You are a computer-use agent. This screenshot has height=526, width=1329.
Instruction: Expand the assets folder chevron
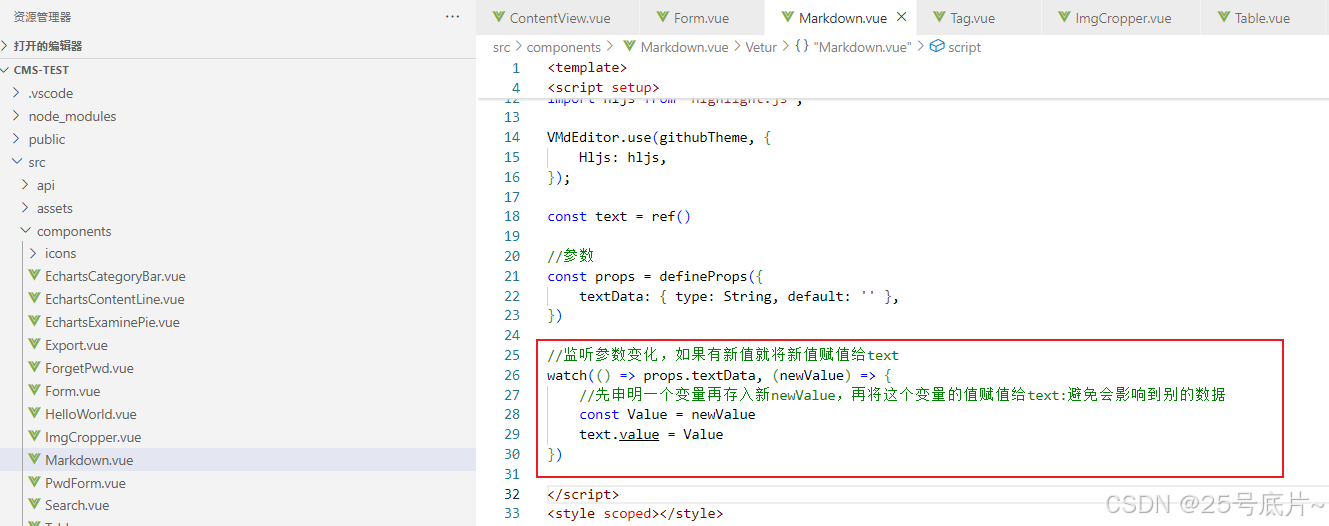(25, 208)
